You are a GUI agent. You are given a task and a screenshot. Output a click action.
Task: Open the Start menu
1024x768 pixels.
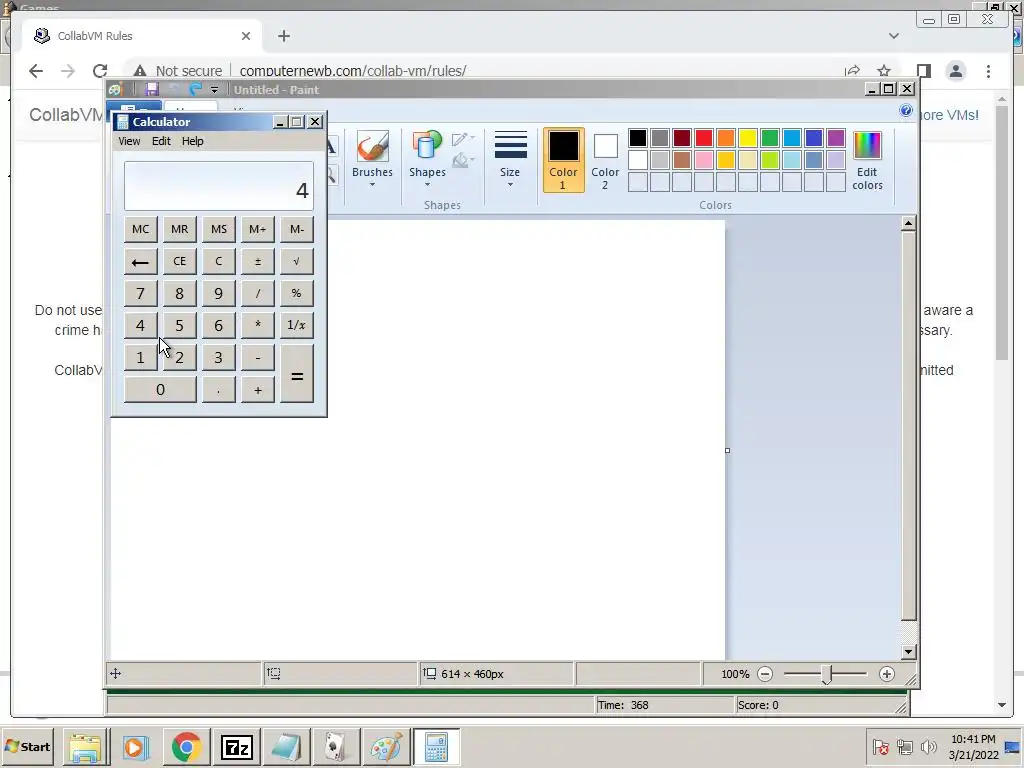click(x=27, y=746)
